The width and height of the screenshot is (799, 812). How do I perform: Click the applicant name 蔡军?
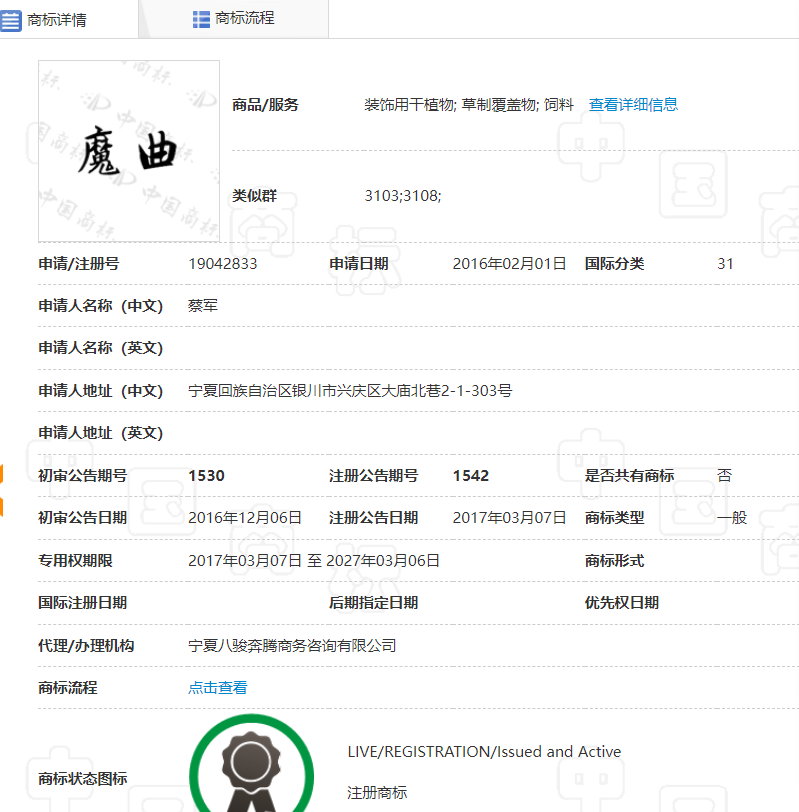(203, 306)
